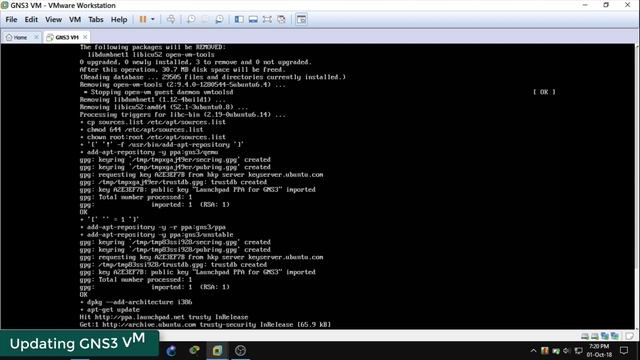Pause the GNS3 VM using the toolbar pause icon

coord(142,19)
